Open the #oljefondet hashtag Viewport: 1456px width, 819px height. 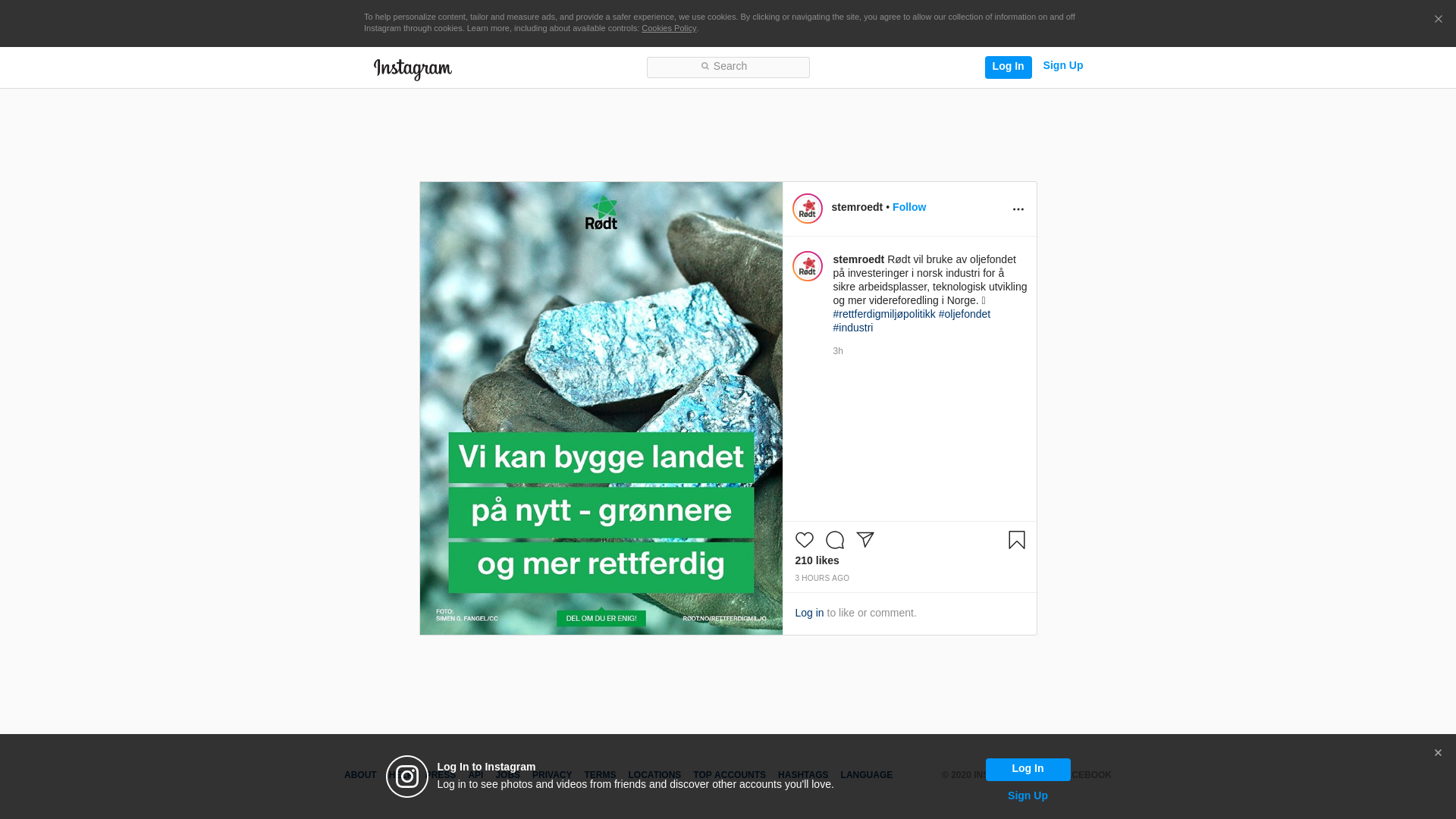pyautogui.click(x=965, y=314)
